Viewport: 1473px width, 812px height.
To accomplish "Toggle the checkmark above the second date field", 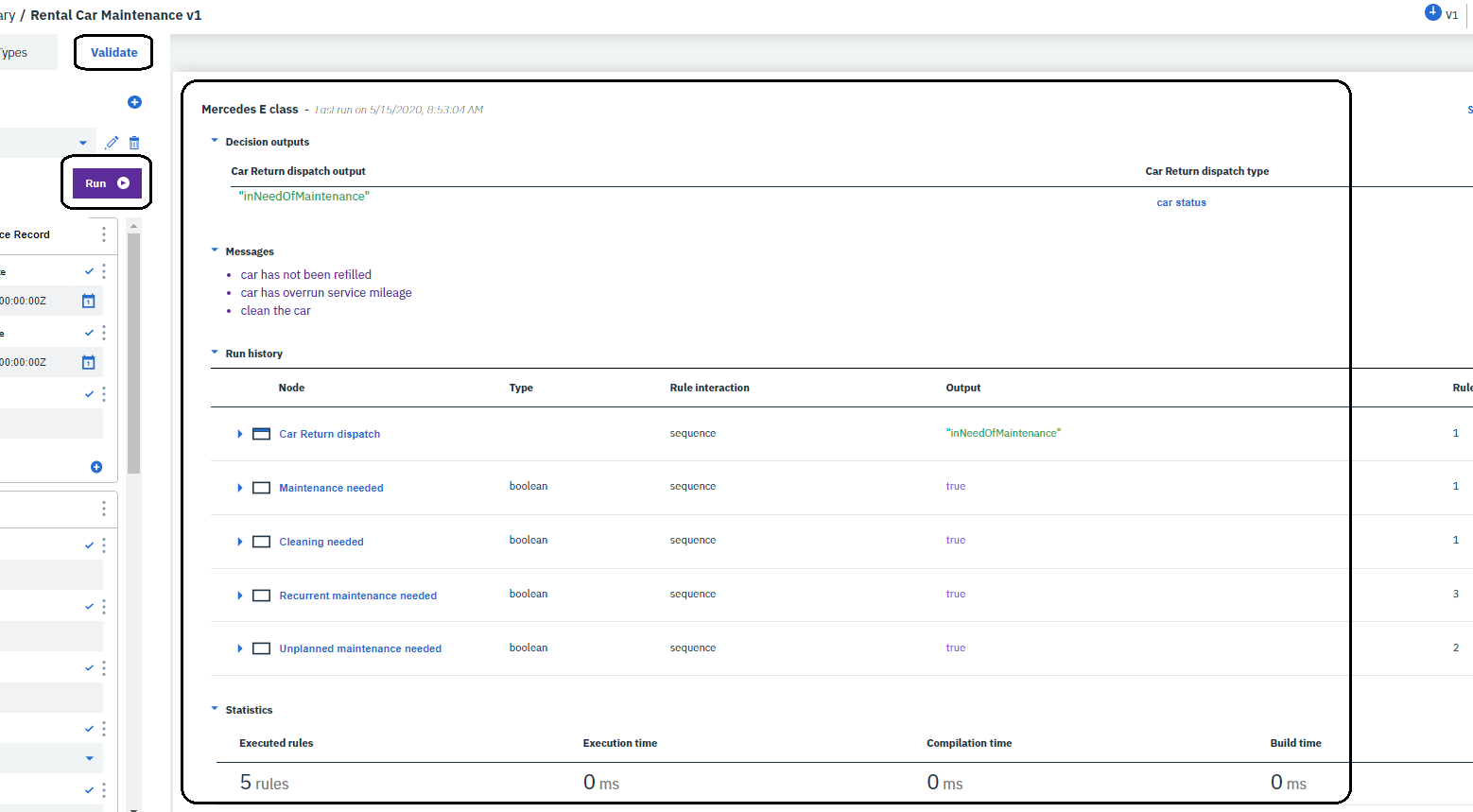I will [x=89, y=333].
